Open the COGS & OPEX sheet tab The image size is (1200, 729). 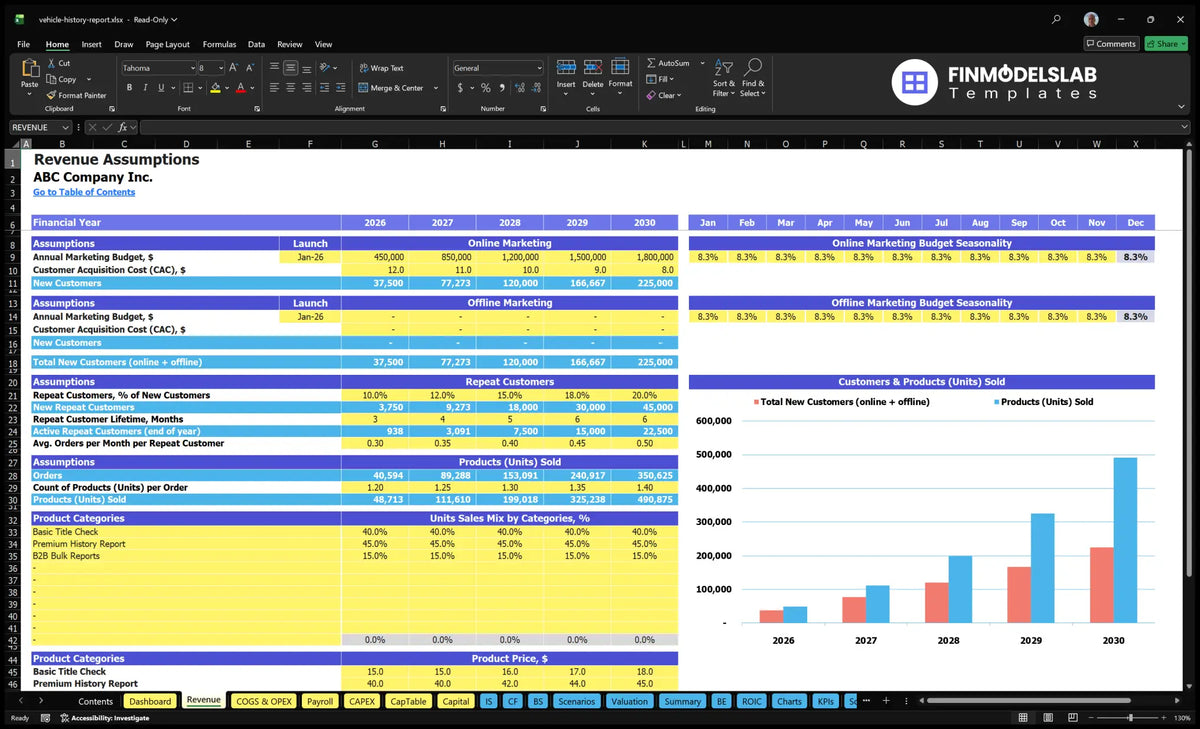pos(263,701)
